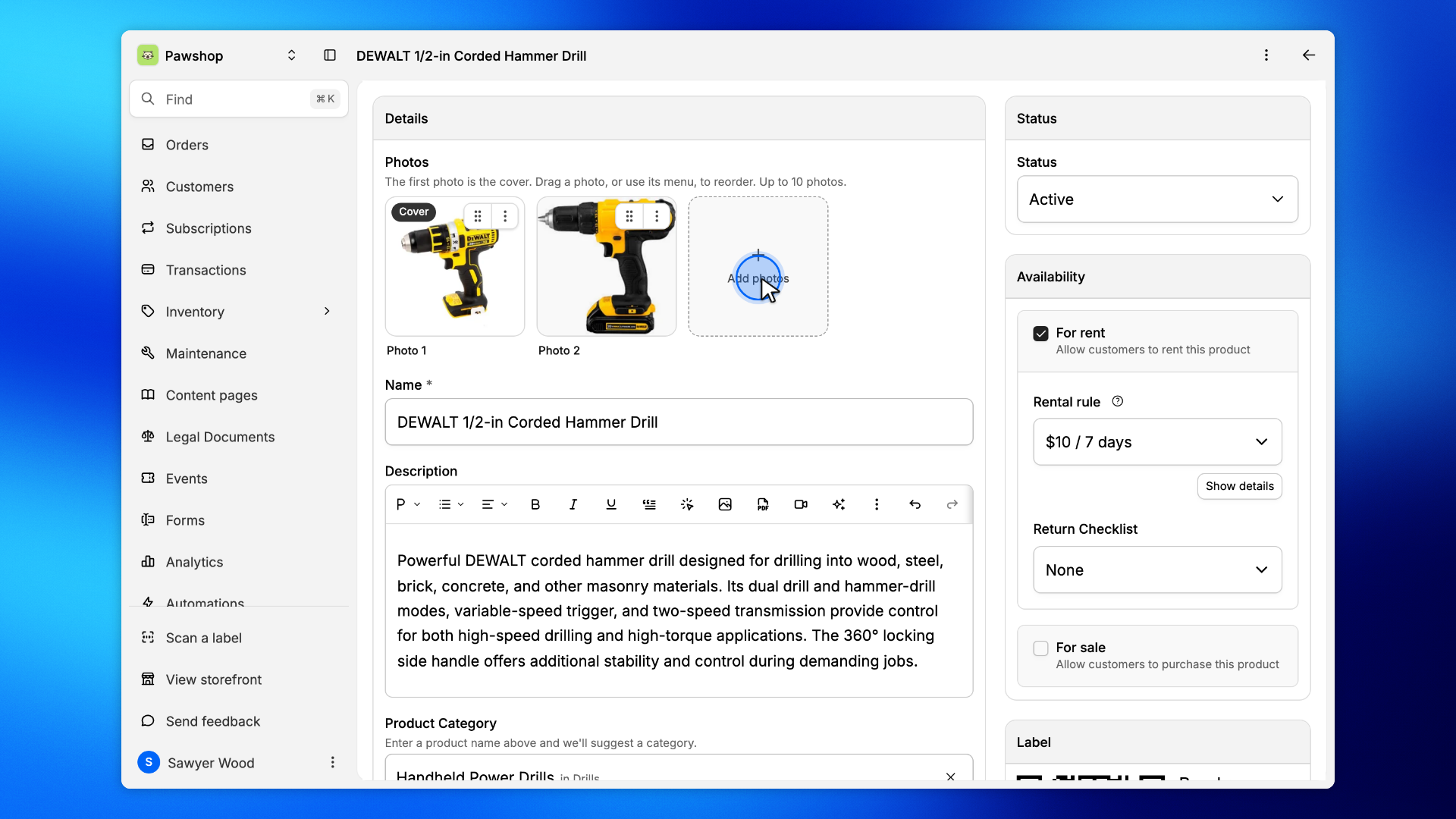The width and height of the screenshot is (1456, 819).
Task: Select the Photo 2 thumbnail
Action: point(606,266)
